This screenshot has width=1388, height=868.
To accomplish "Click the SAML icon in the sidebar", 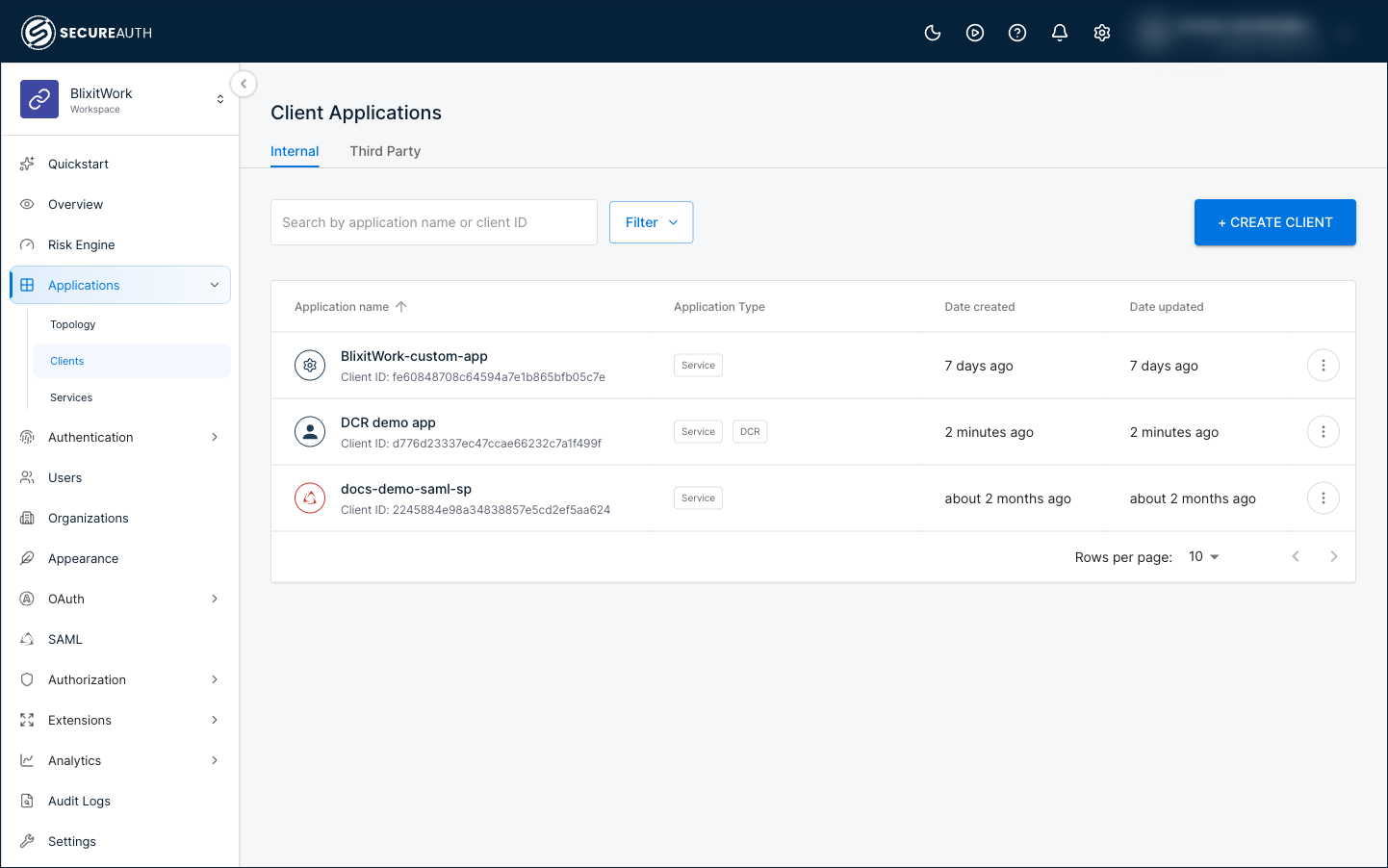I will [x=27, y=639].
